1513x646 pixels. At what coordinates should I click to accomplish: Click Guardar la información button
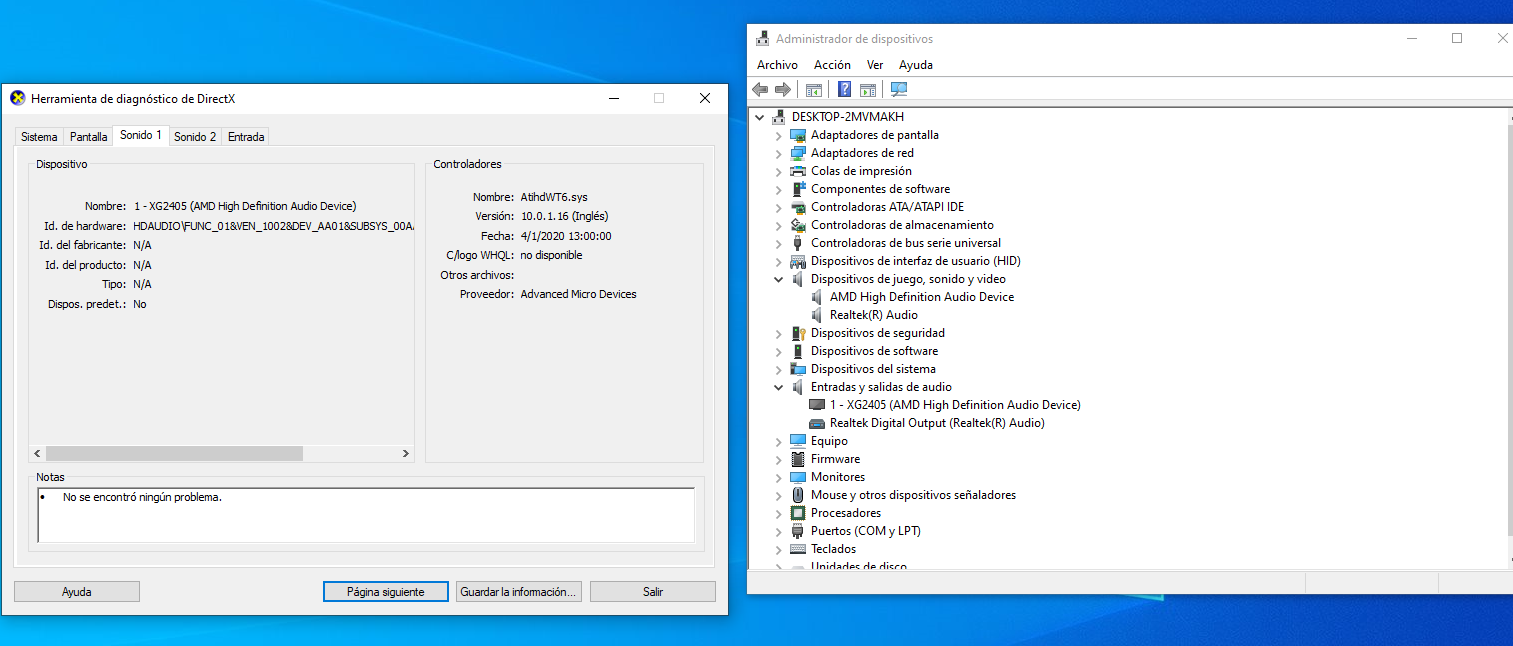click(519, 592)
